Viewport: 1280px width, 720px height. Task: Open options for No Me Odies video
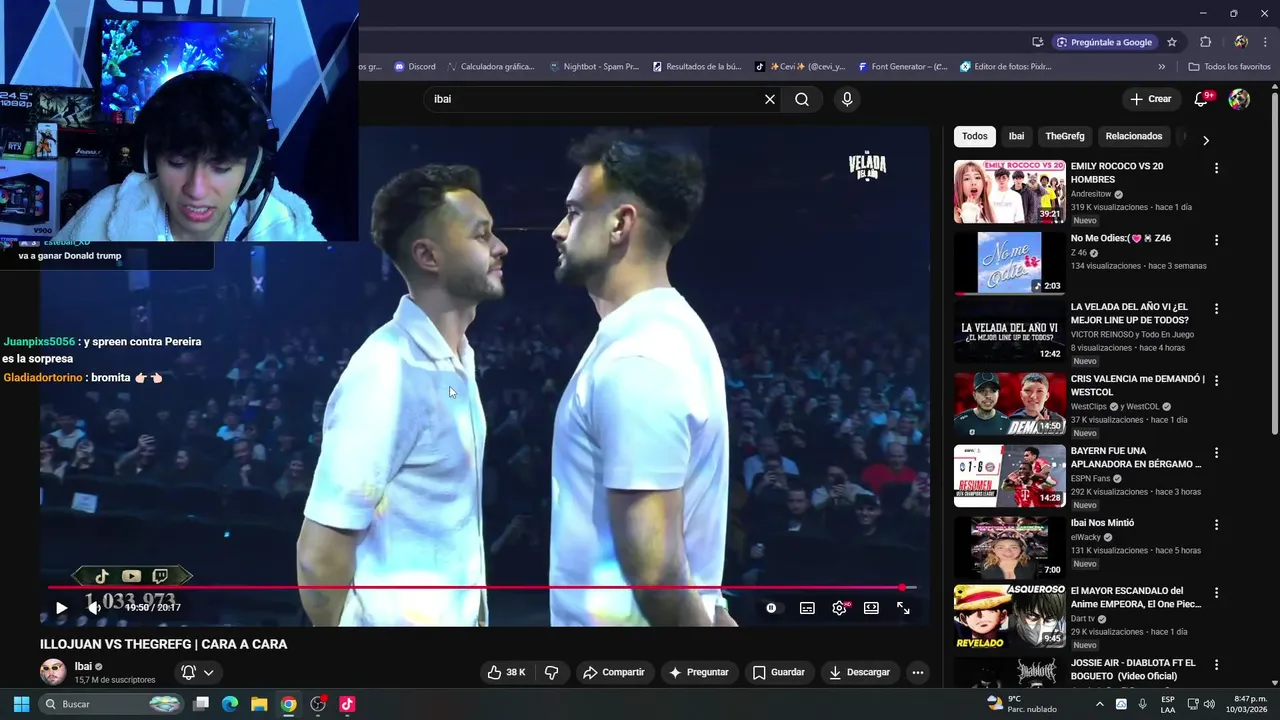[x=1216, y=240]
